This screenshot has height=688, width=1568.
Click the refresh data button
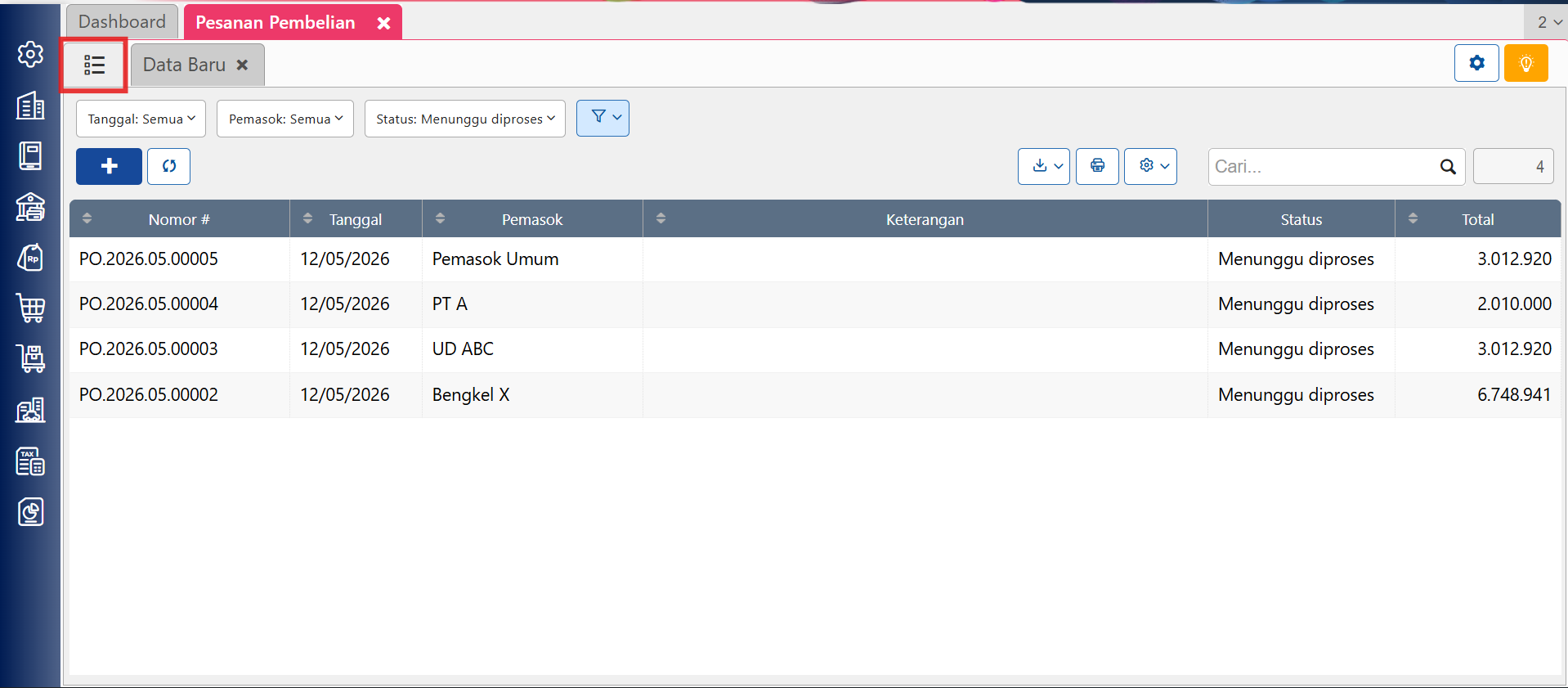coord(169,166)
